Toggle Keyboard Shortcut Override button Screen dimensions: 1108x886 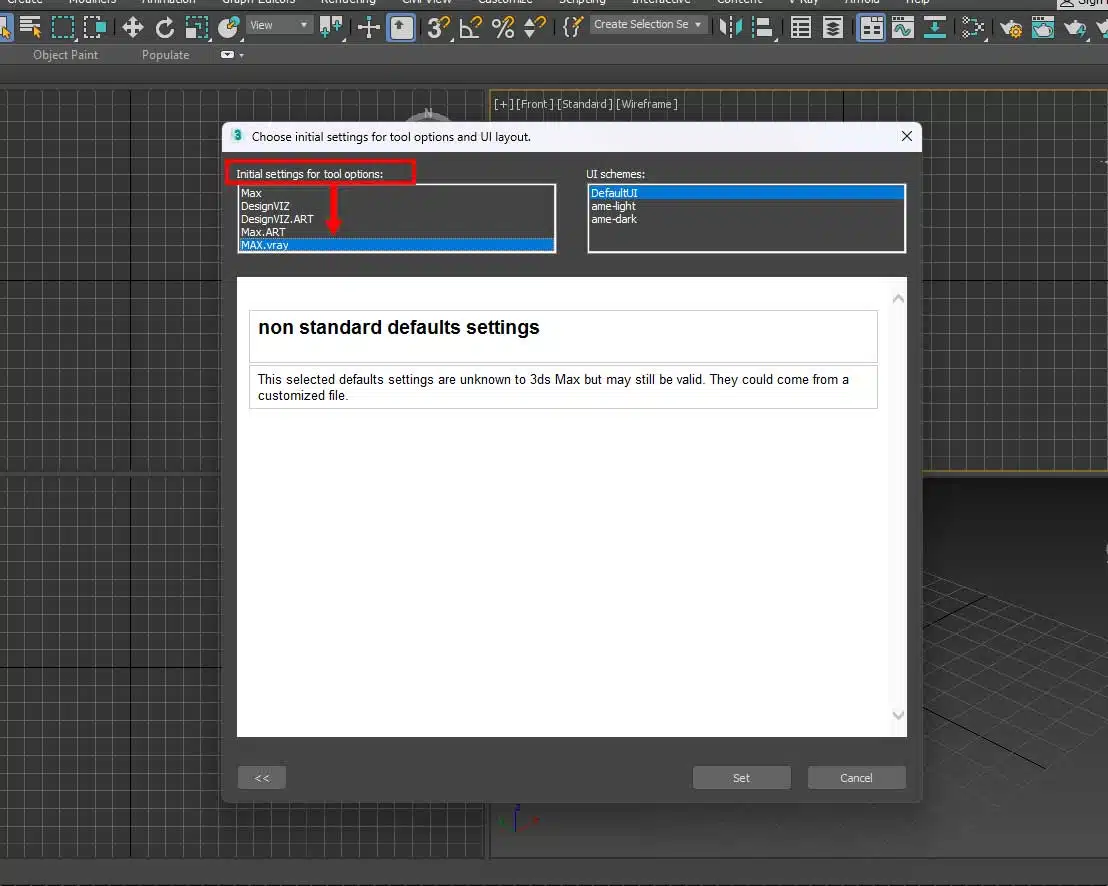(401, 28)
